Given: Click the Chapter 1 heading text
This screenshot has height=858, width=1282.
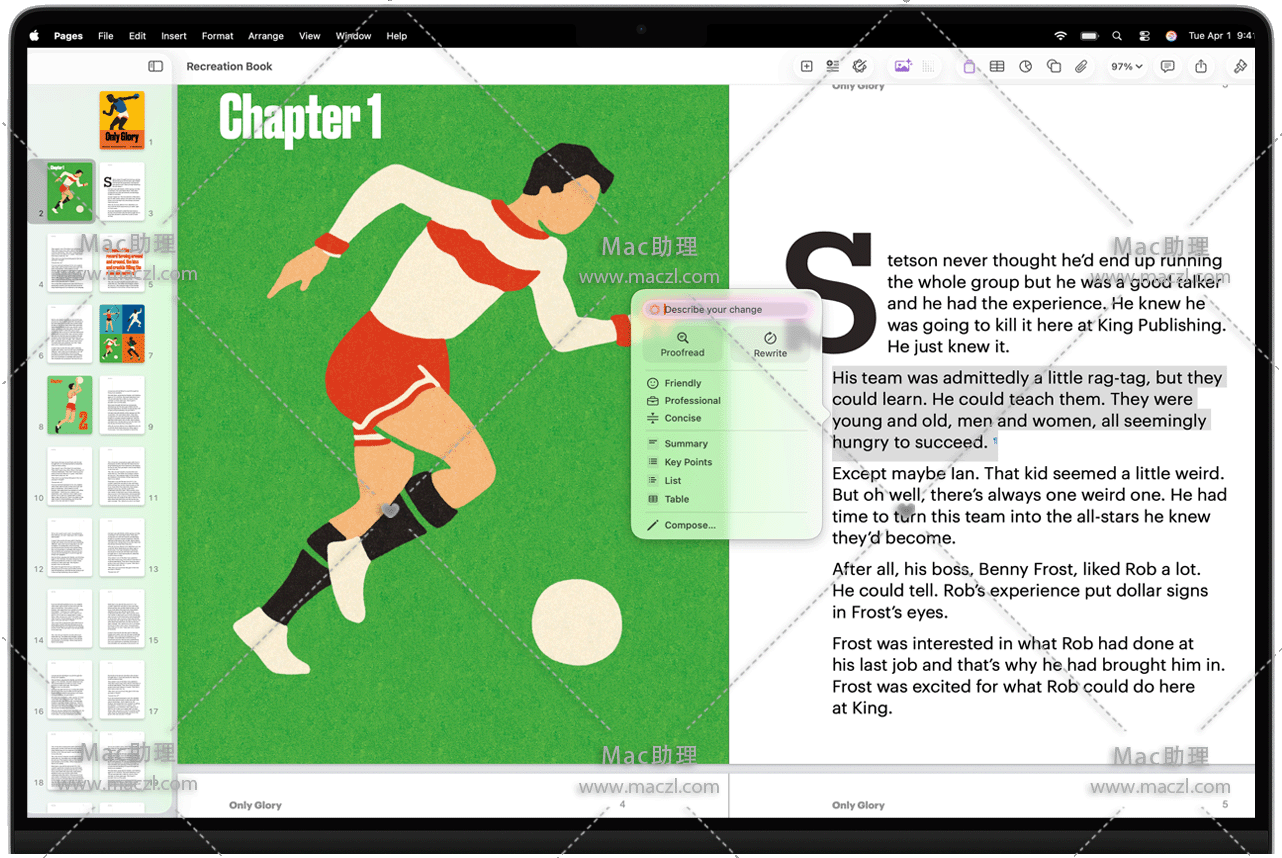Looking at the screenshot, I should coord(300,119).
